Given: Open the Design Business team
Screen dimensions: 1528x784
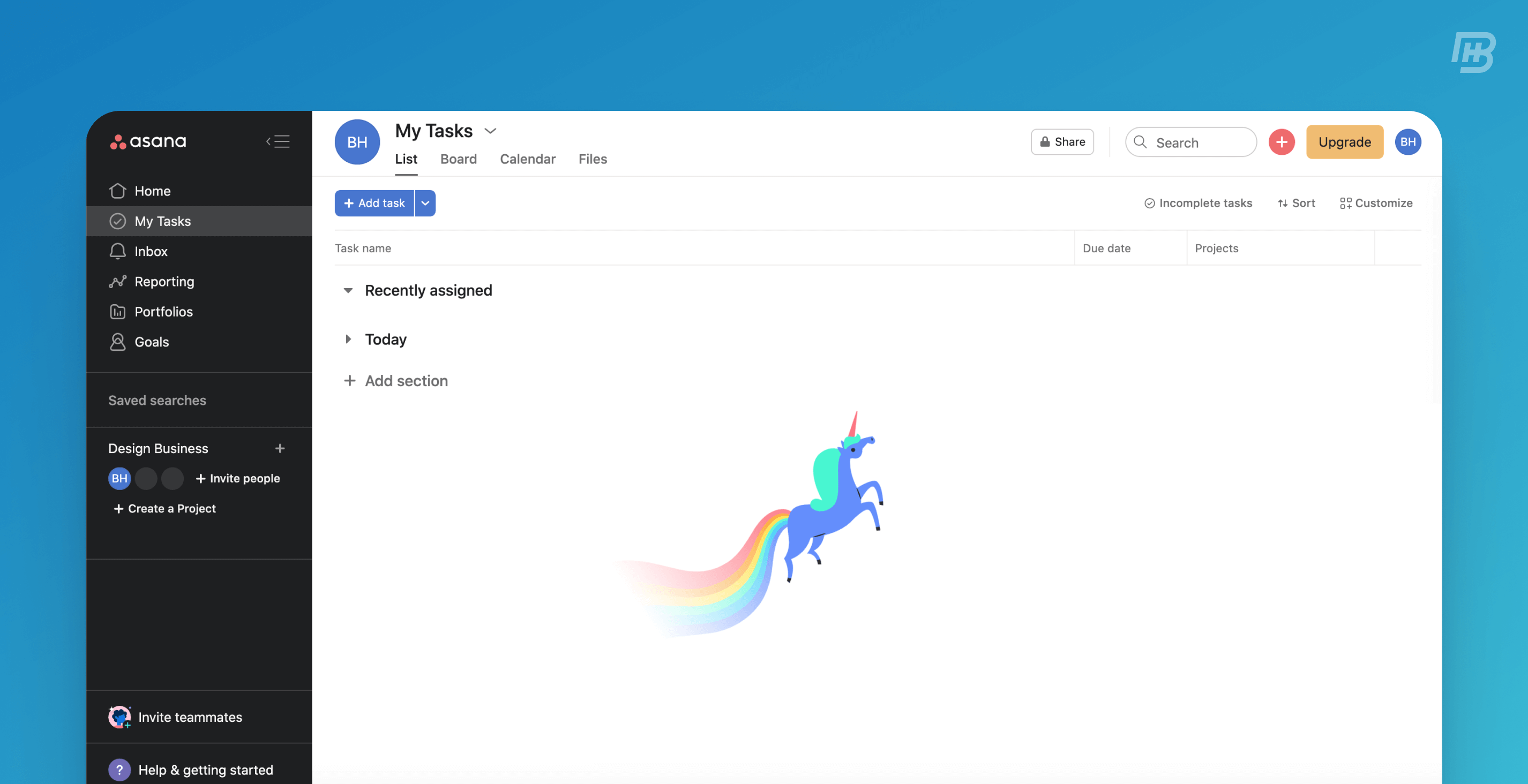Looking at the screenshot, I should click(158, 448).
